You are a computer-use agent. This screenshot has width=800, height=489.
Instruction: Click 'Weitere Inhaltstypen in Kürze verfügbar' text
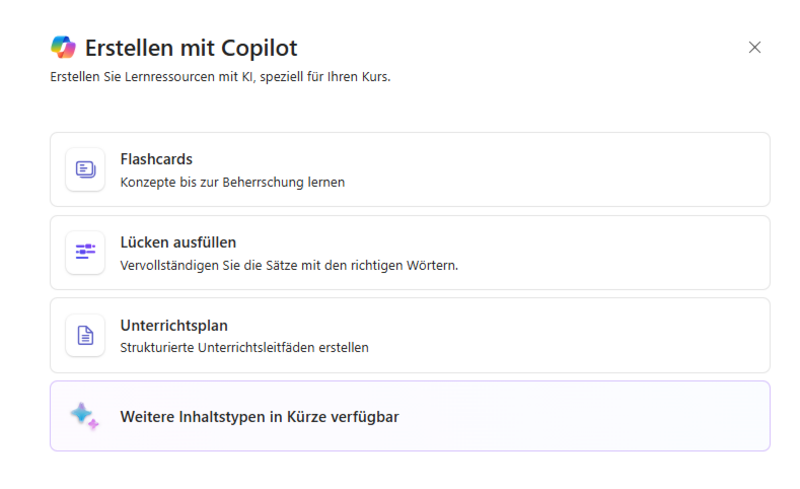pos(259,416)
